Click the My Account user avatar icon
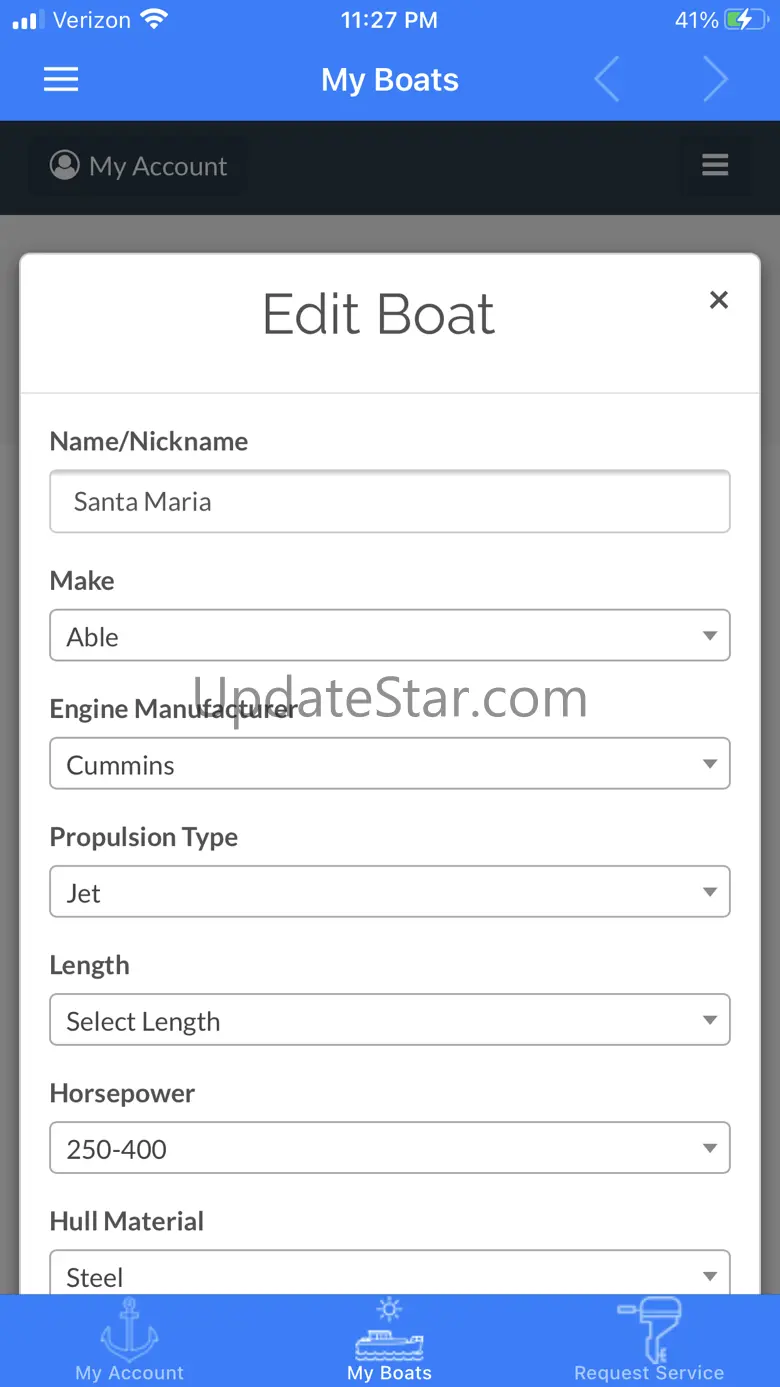 (65, 165)
